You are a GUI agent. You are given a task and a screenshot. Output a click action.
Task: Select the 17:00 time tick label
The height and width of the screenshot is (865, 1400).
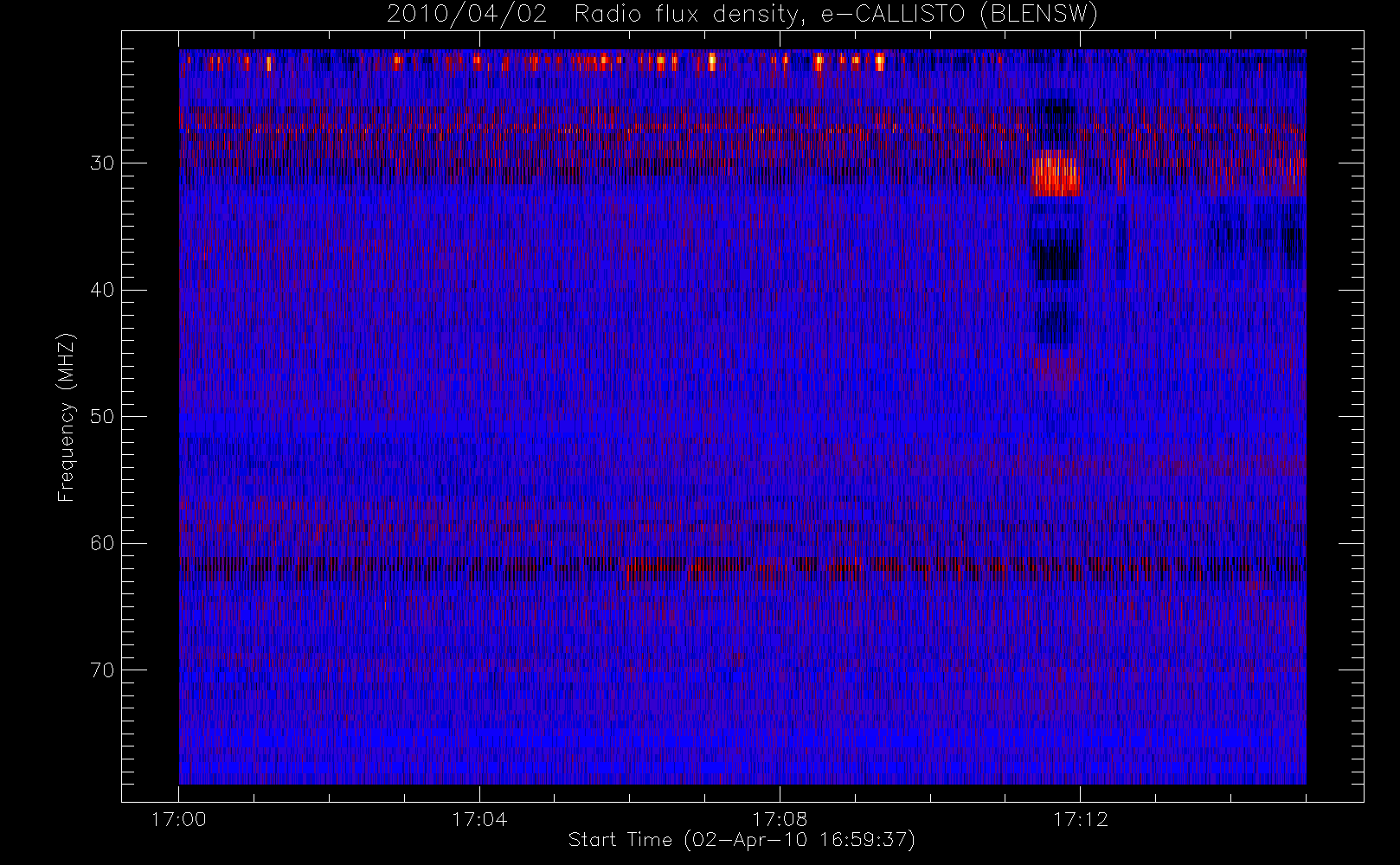(178, 819)
